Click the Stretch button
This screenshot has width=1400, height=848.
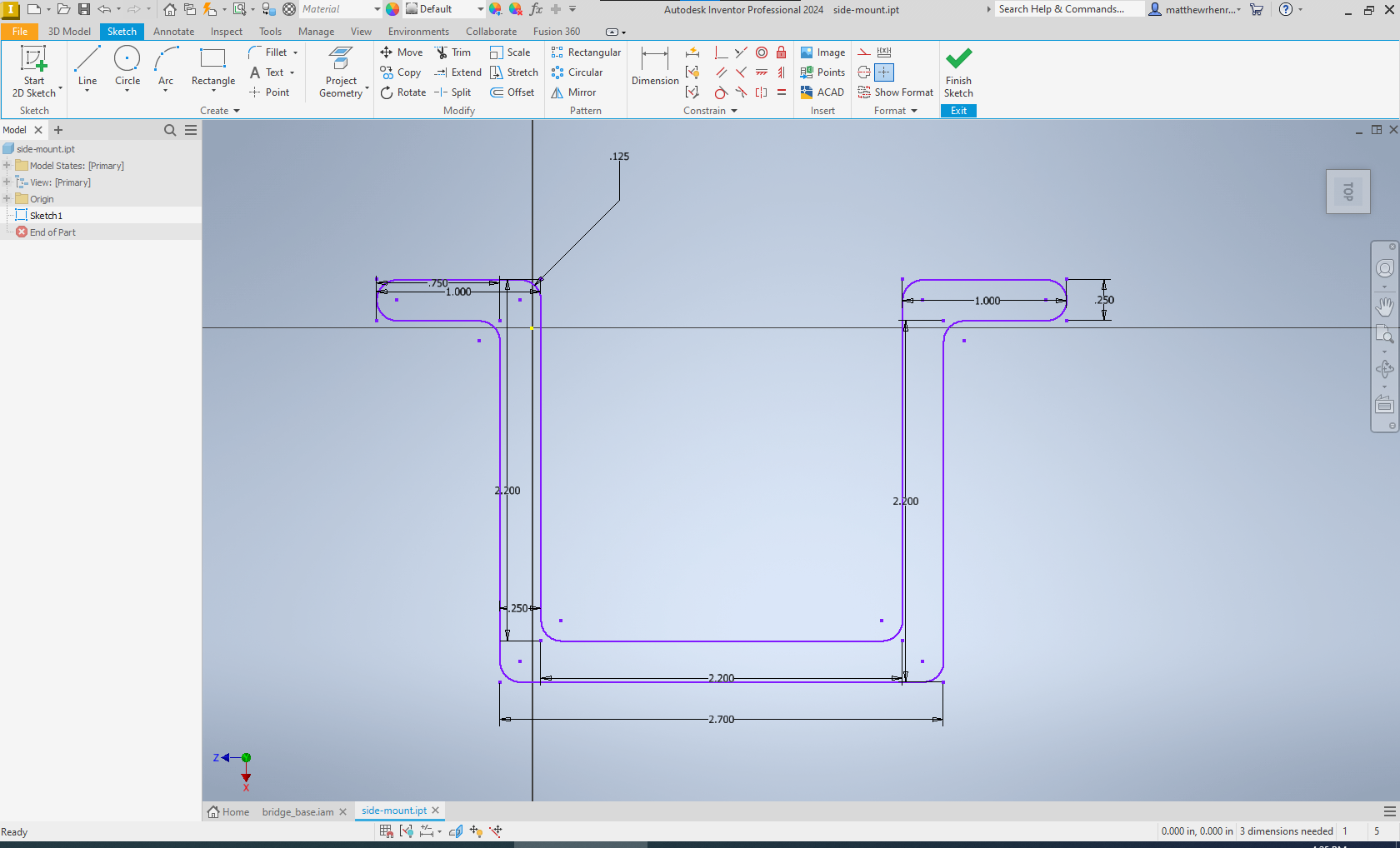(x=513, y=72)
